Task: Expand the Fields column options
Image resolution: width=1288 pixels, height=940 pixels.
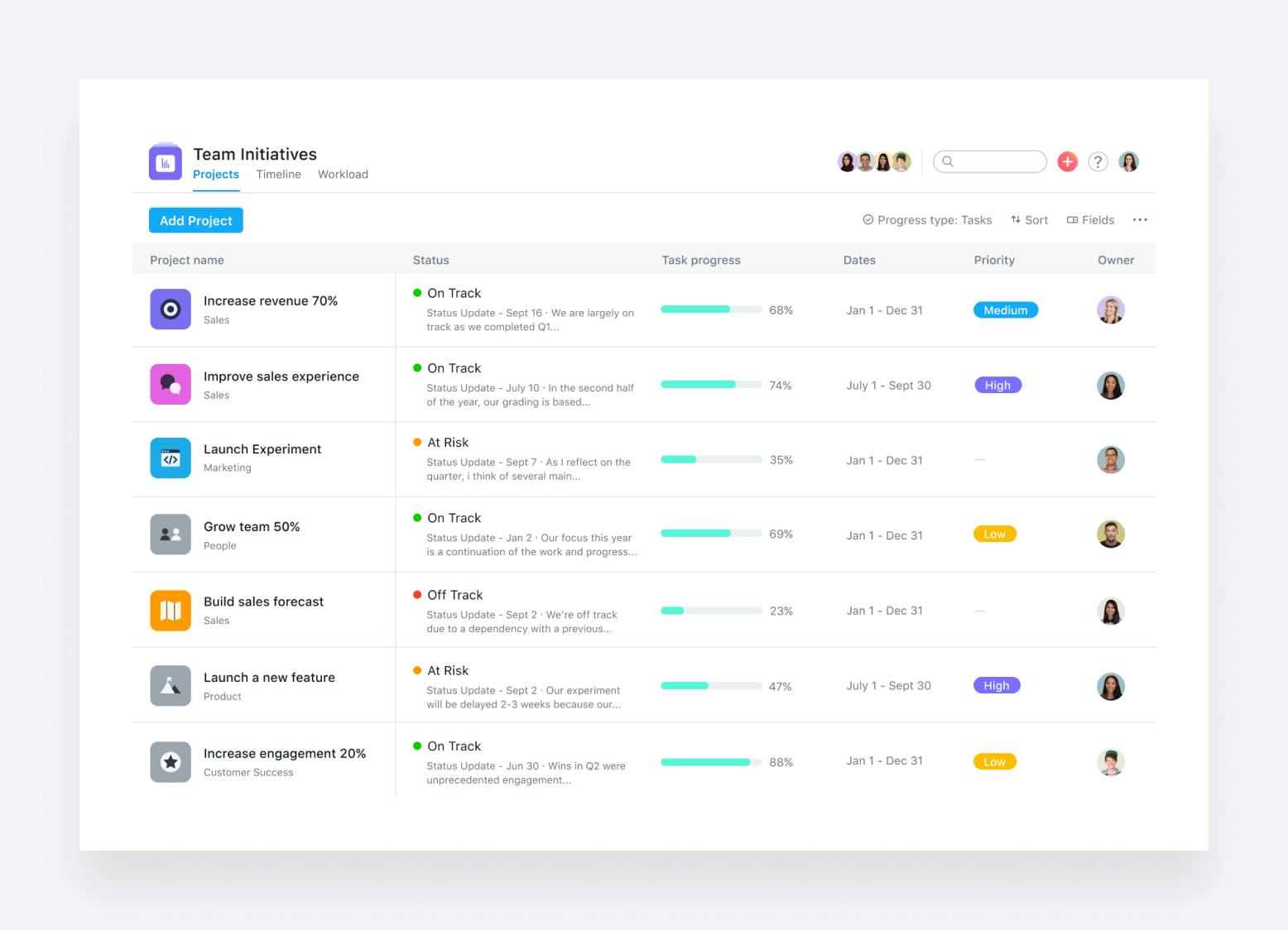Action: coord(1090,220)
